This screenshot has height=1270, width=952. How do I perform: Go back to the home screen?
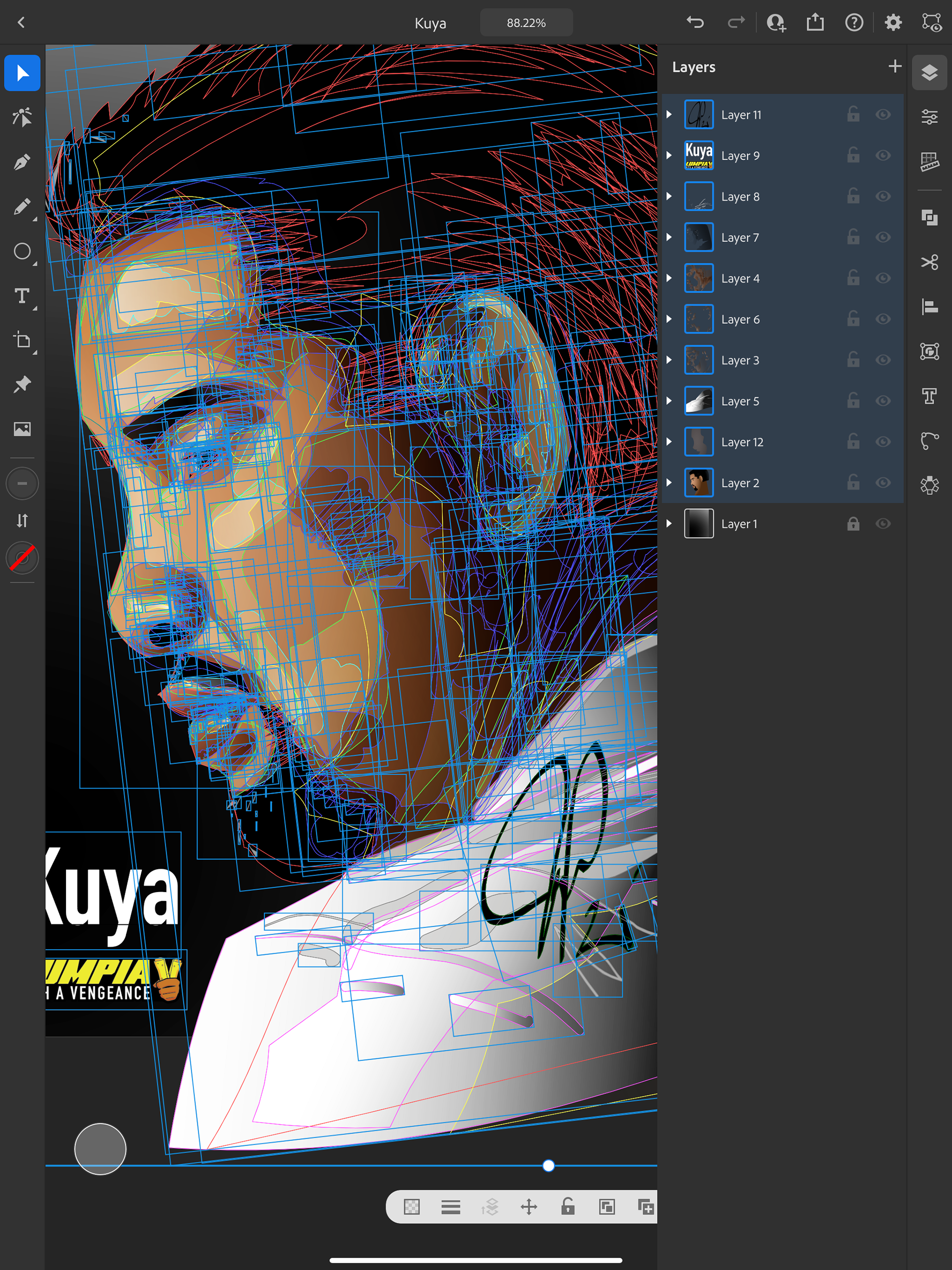(21, 22)
